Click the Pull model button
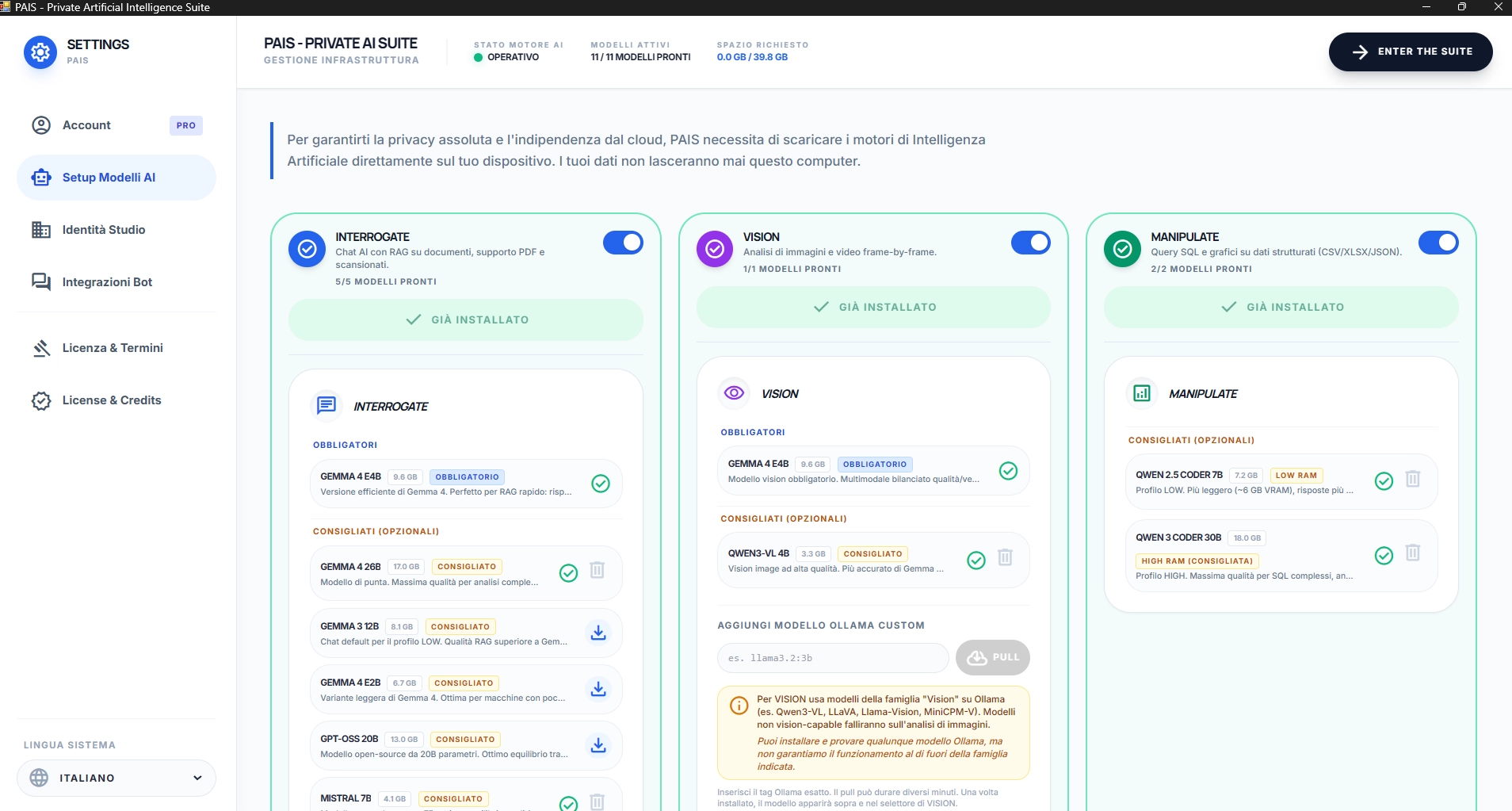Viewport: 1512px width, 811px height. point(993,657)
